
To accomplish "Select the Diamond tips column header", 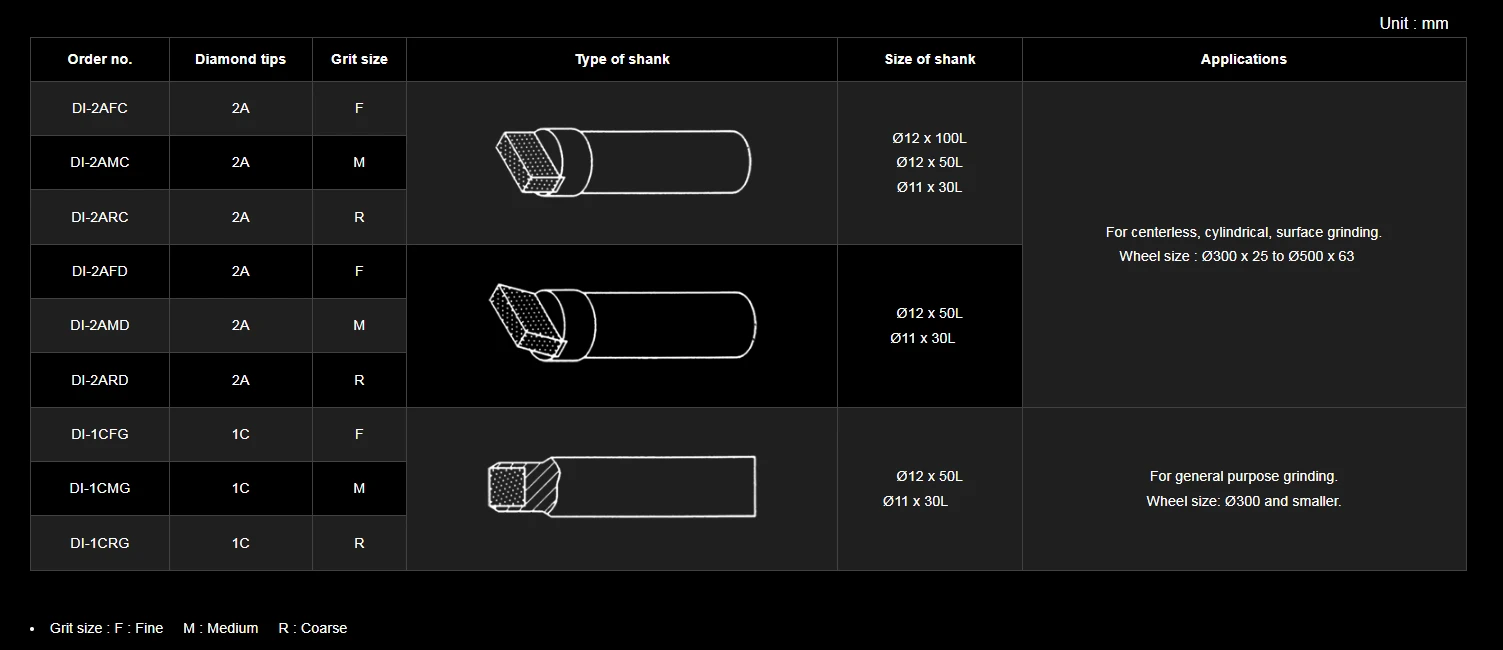I will [240, 59].
